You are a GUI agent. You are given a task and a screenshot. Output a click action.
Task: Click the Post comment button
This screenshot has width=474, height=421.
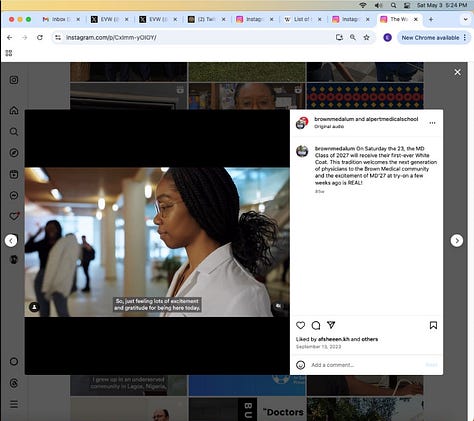pyautogui.click(x=431, y=365)
